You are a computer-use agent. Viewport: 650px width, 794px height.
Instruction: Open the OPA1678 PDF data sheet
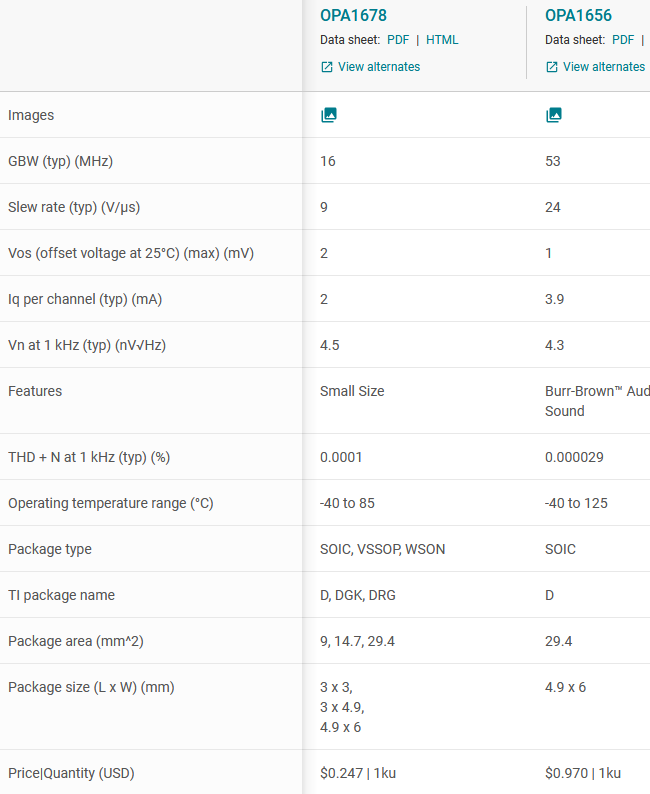pos(398,40)
